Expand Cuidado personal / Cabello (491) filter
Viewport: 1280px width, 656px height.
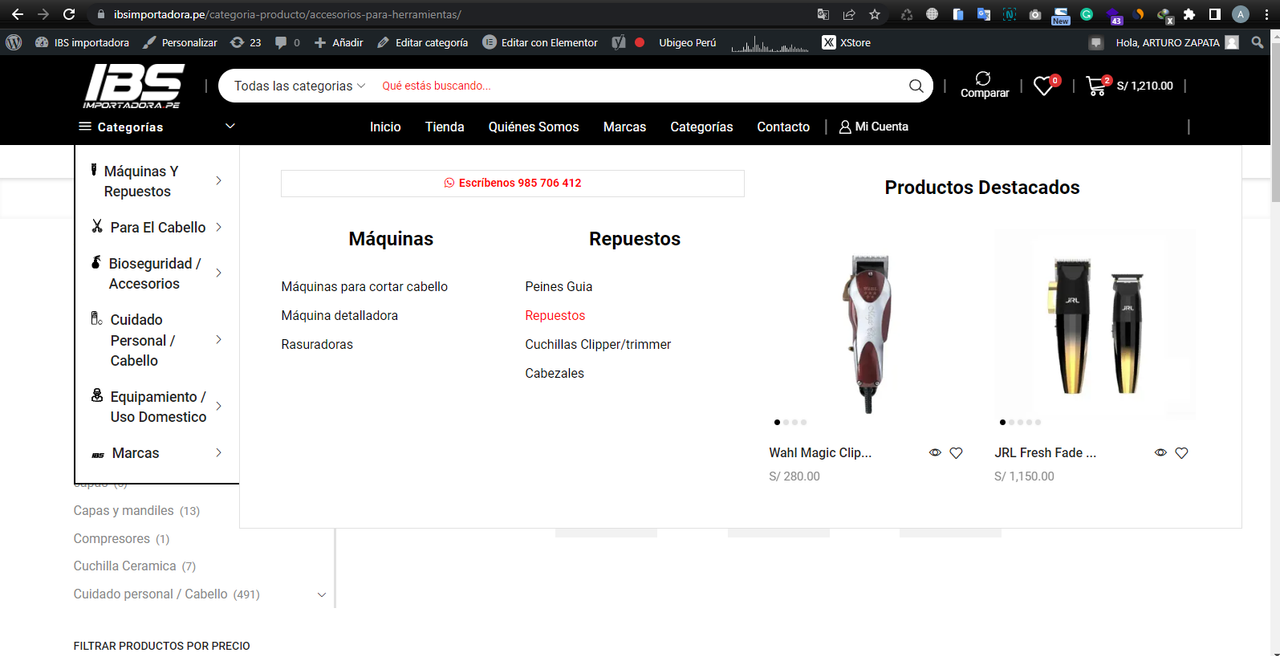pos(321,595)
